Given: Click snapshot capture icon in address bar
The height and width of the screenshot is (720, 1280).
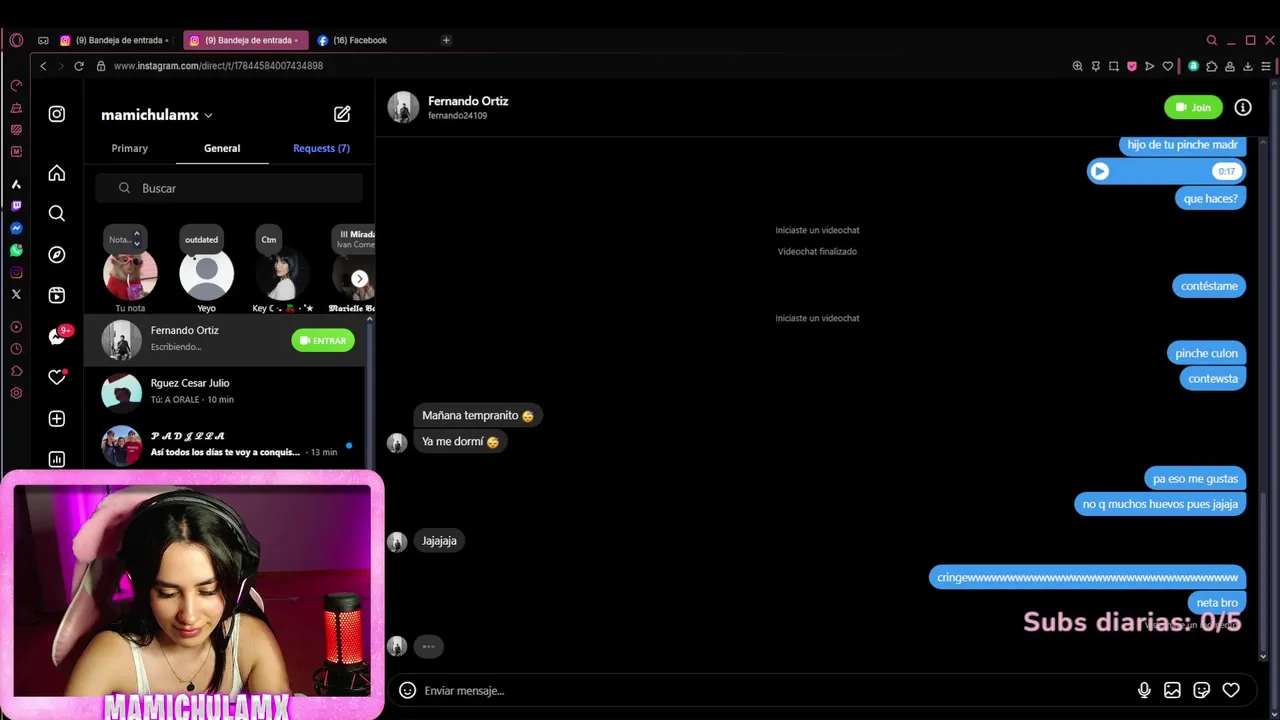Looking at the screenshot, I should click(x=1114, y=66).
